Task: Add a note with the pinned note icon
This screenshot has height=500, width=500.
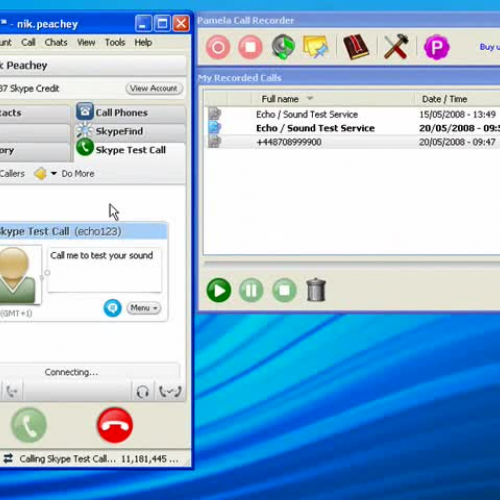Action: [x=315, y=47]
